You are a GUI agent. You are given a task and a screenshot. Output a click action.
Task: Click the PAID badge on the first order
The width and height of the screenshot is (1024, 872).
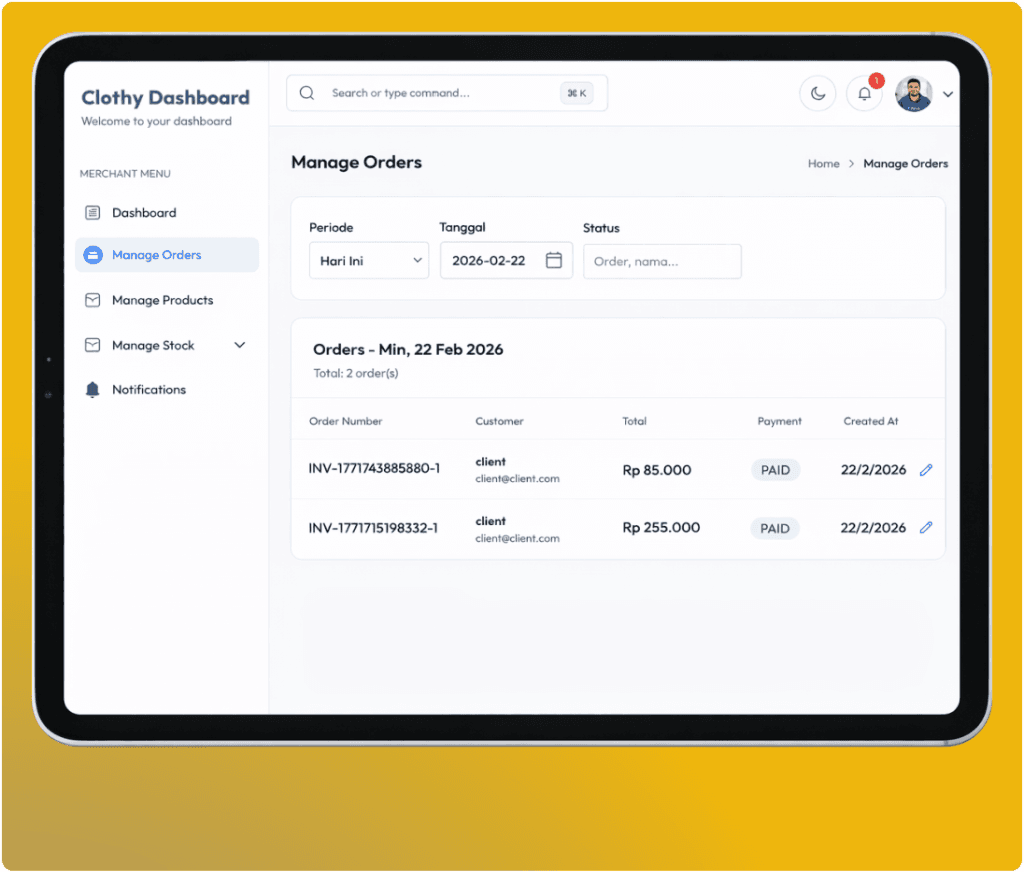tap(775, 469)
